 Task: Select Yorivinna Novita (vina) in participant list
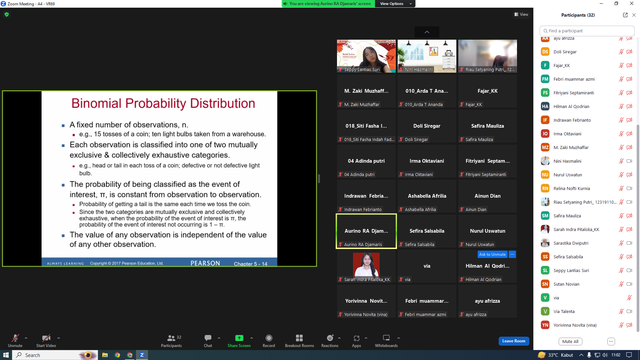pos(587,325)
